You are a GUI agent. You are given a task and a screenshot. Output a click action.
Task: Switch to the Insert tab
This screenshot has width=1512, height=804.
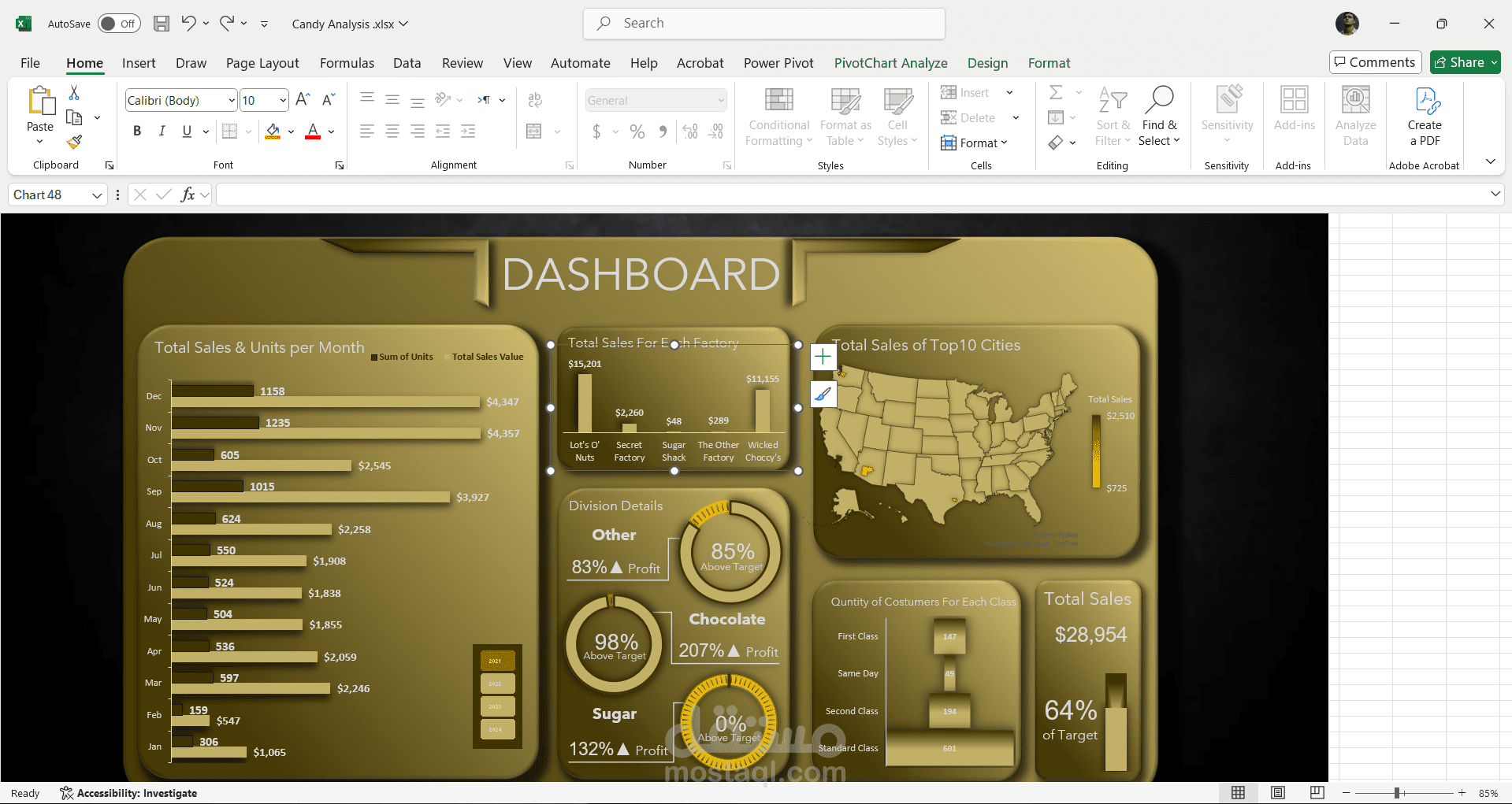coord(139,63)
